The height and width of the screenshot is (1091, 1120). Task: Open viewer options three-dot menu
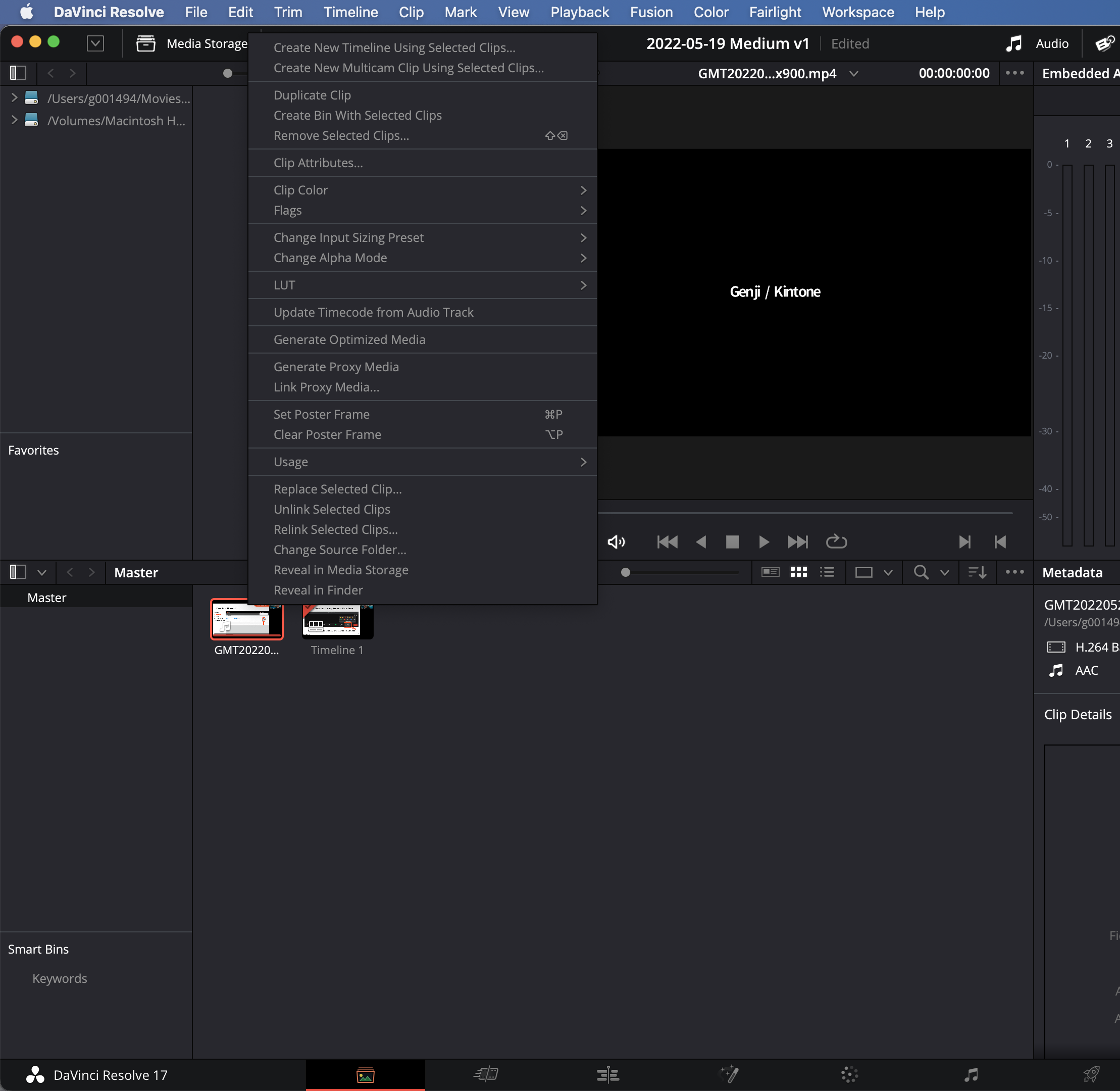[1014, 73]
